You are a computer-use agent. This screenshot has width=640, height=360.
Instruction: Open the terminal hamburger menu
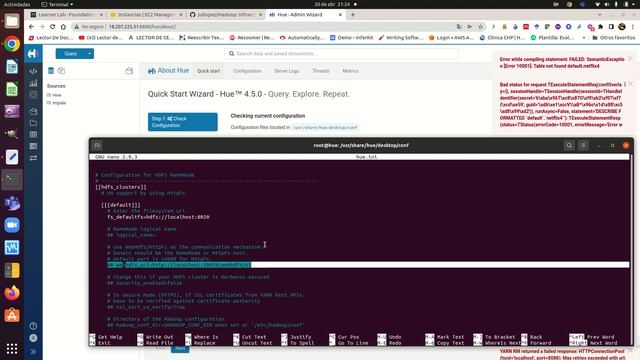583,145
